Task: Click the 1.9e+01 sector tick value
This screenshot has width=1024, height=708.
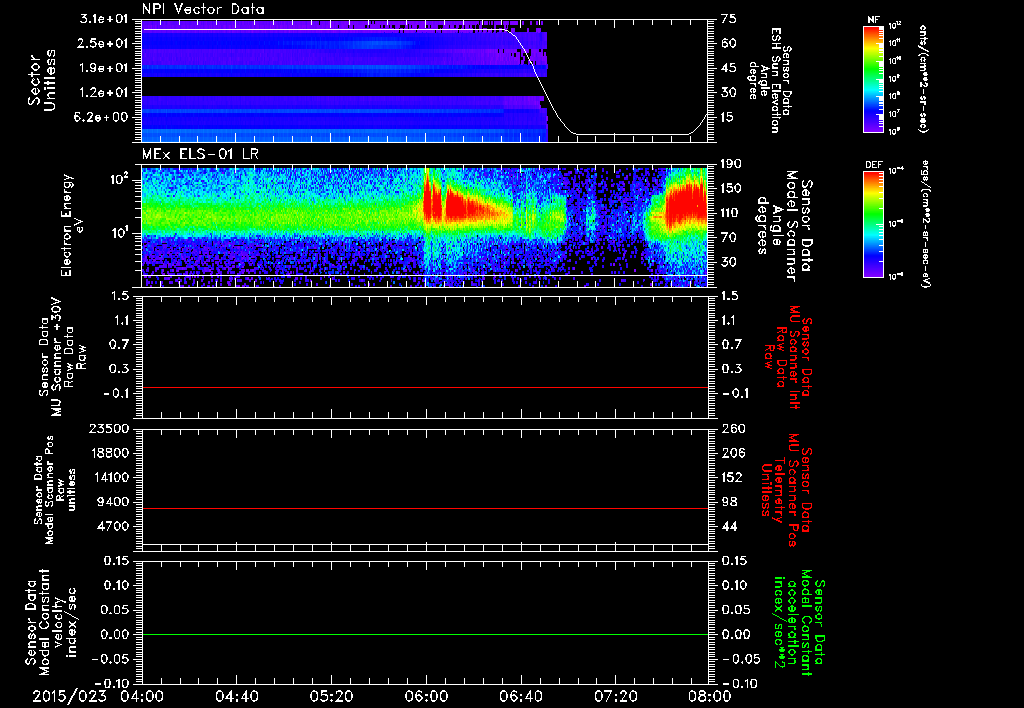Action: 104,68
